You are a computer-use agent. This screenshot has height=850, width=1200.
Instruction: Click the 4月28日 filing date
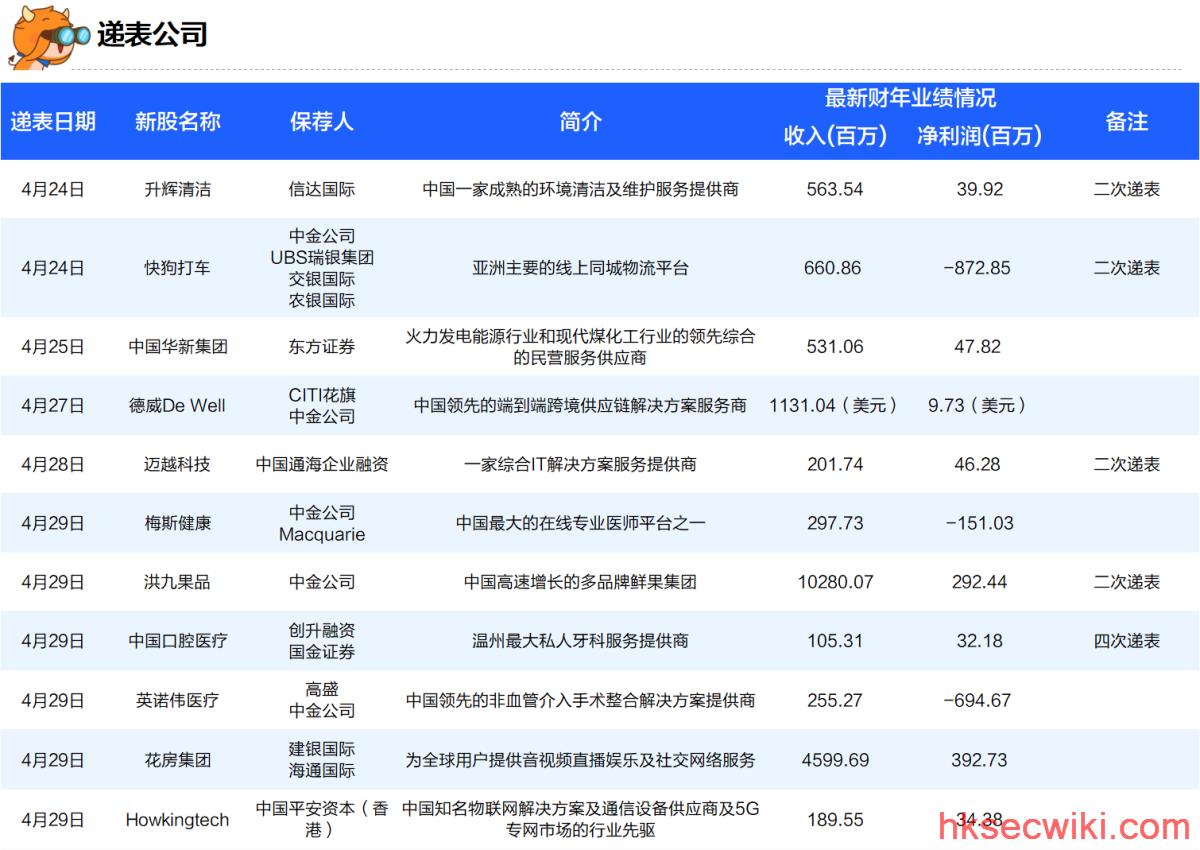53,464
